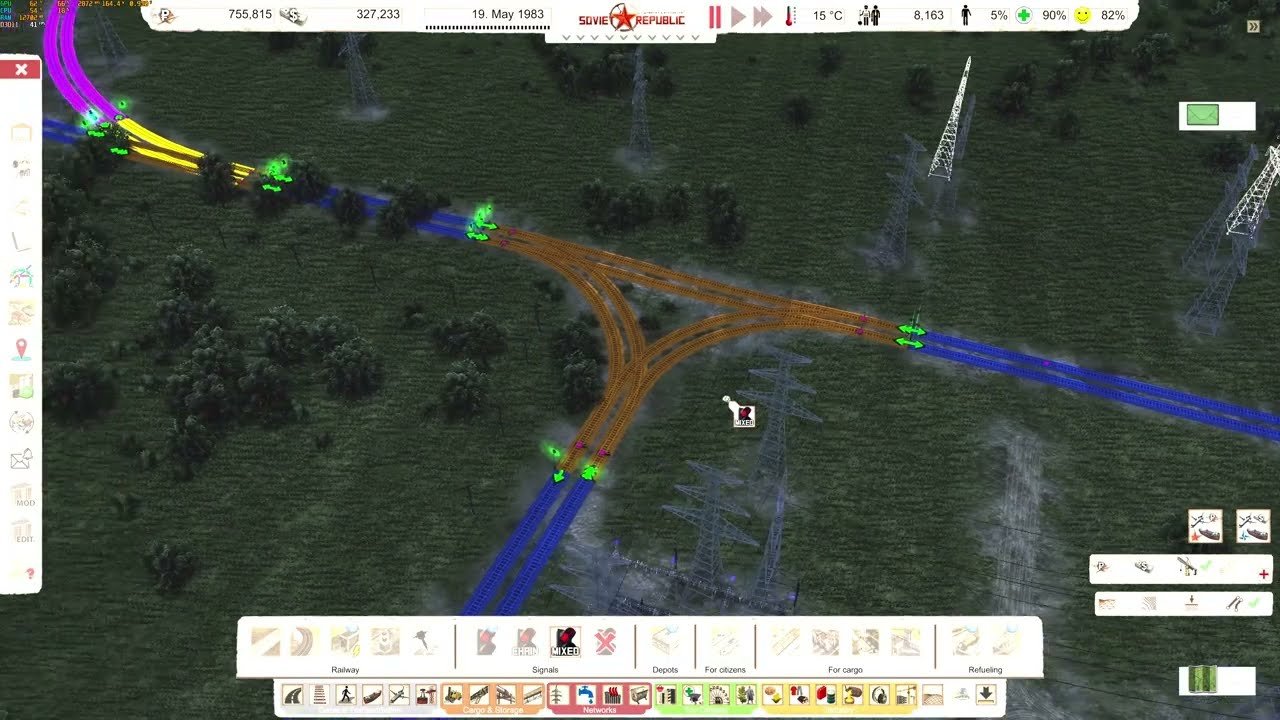Open the envelope messages sidebar icon
The image size is (1280, 720).
tap(21, 460)
